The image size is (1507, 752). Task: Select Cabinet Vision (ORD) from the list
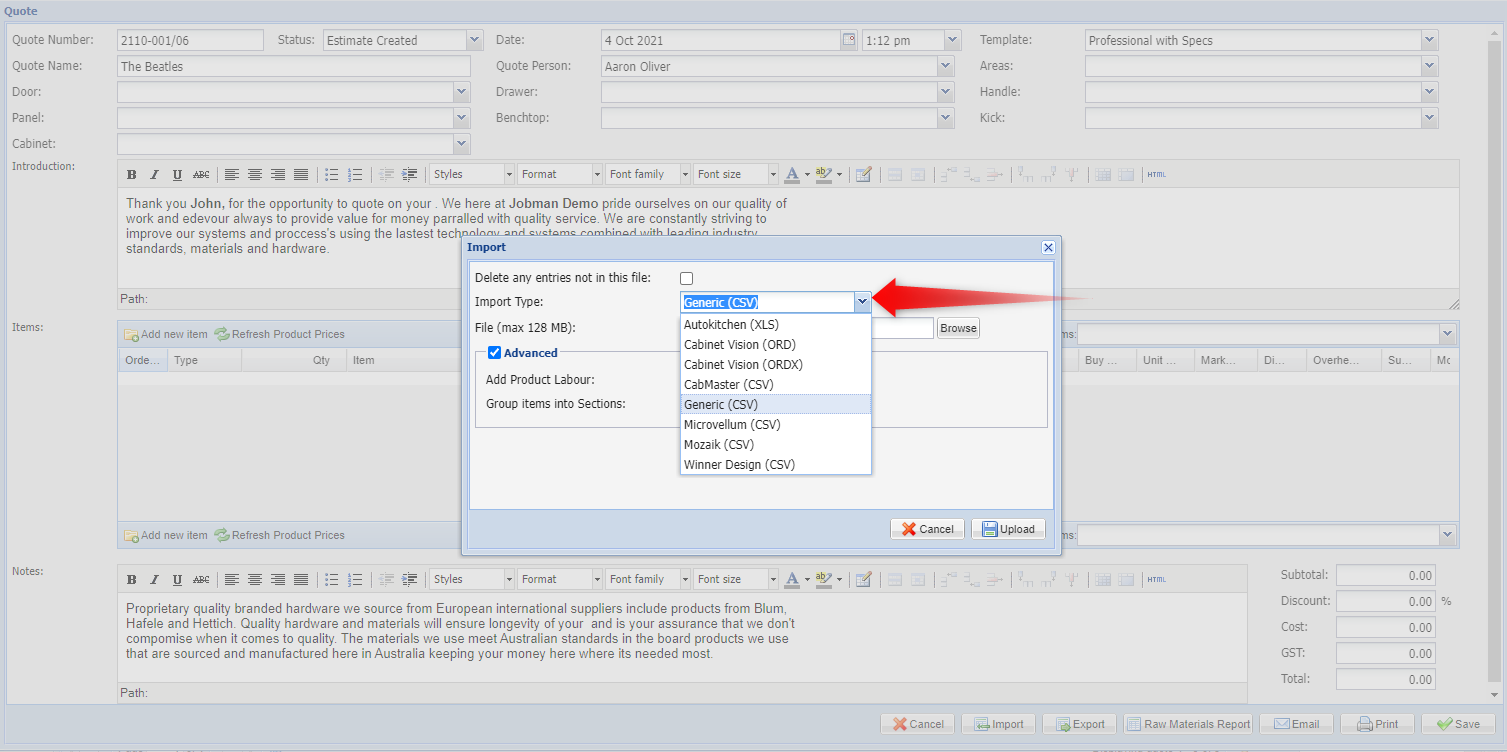click(739, 344)
